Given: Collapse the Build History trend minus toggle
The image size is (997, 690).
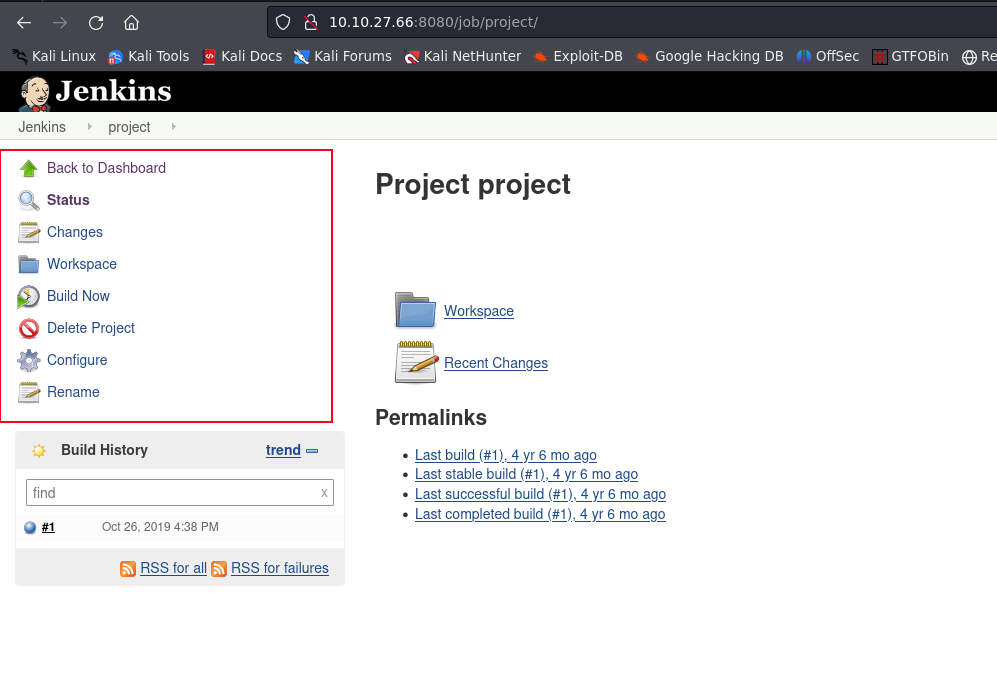Looking at the screenshot, I should tap(312, 451).
